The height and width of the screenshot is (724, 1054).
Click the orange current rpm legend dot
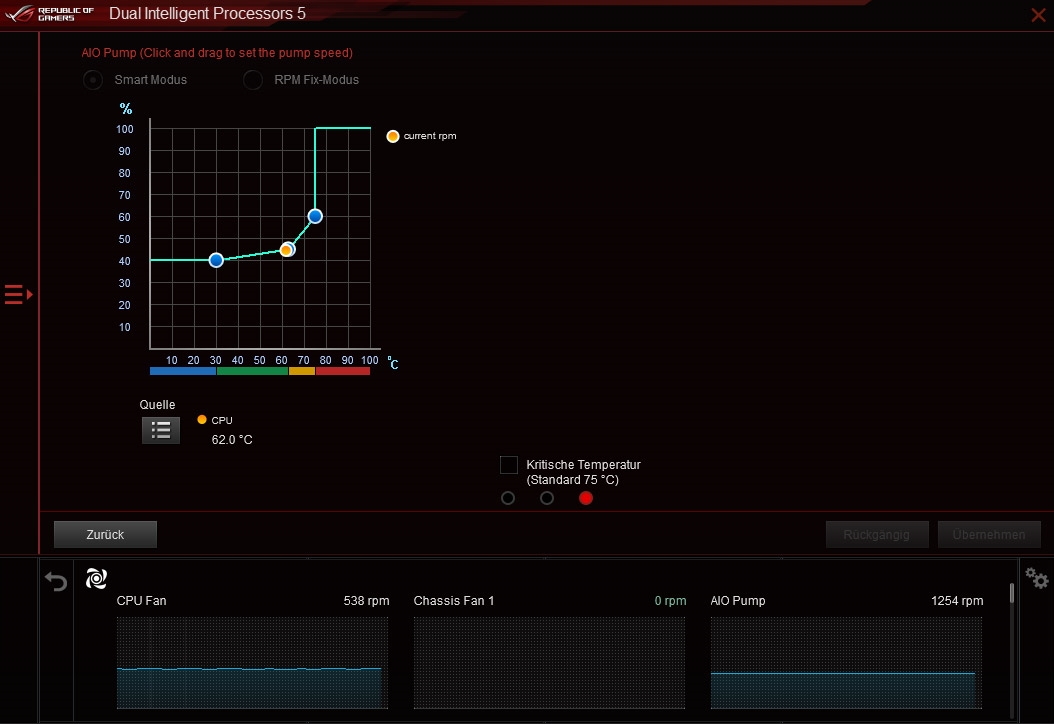[393, 136]
